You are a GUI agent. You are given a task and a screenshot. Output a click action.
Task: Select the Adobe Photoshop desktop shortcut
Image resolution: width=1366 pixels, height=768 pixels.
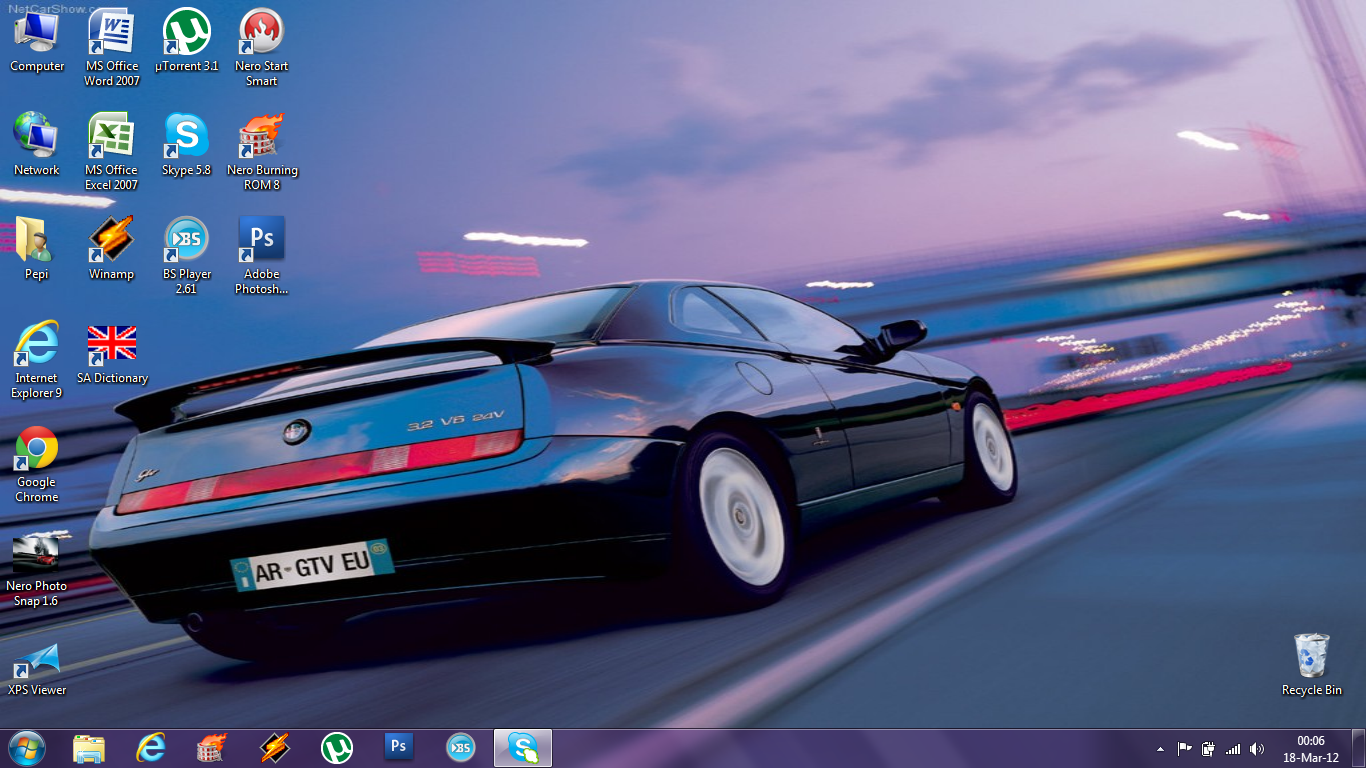tap(262, 240)
